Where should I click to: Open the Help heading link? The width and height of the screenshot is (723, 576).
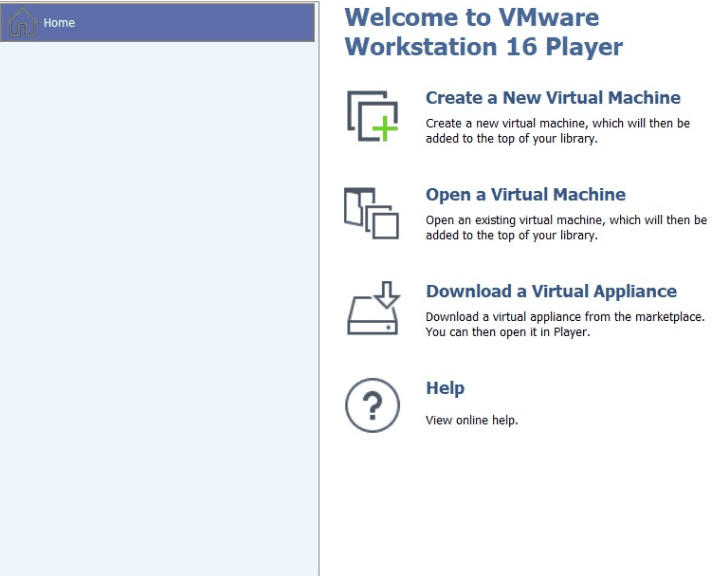coord(445,388)
